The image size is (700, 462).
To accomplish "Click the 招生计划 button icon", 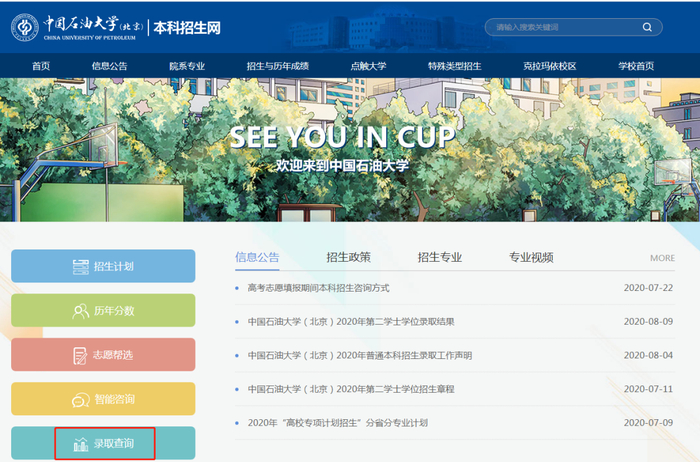I will [x=81, y=266].
